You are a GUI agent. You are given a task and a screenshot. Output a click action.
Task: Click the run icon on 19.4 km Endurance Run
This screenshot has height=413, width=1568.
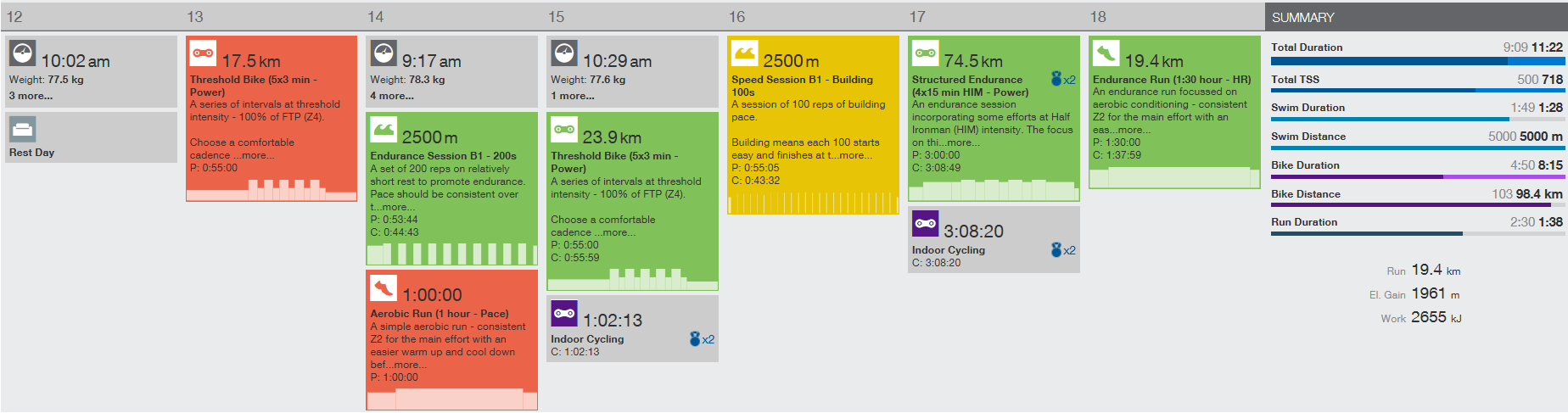pyautogui.click(x=1106, y=53)
